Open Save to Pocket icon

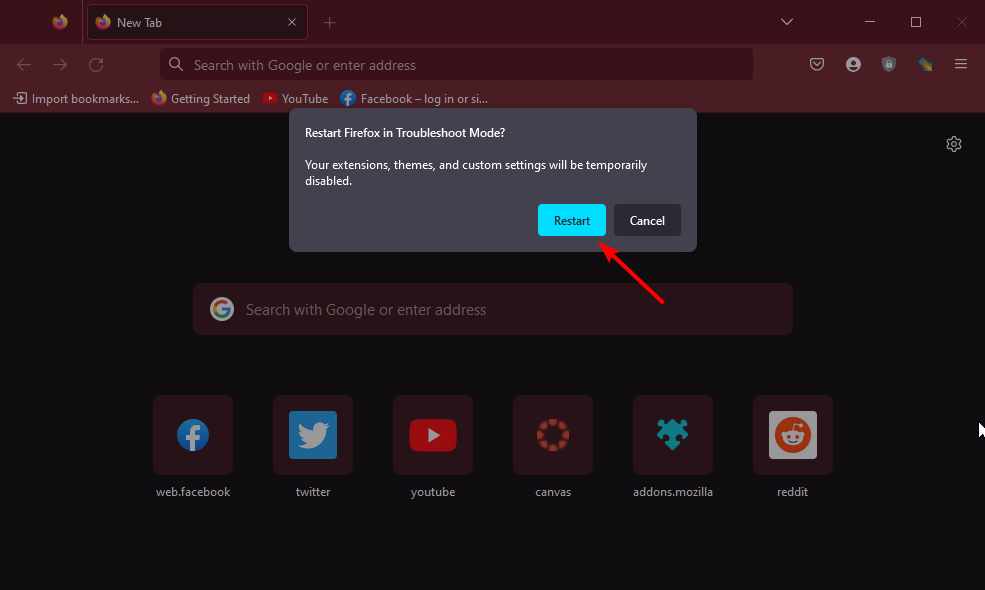click(x=817, y=64)
